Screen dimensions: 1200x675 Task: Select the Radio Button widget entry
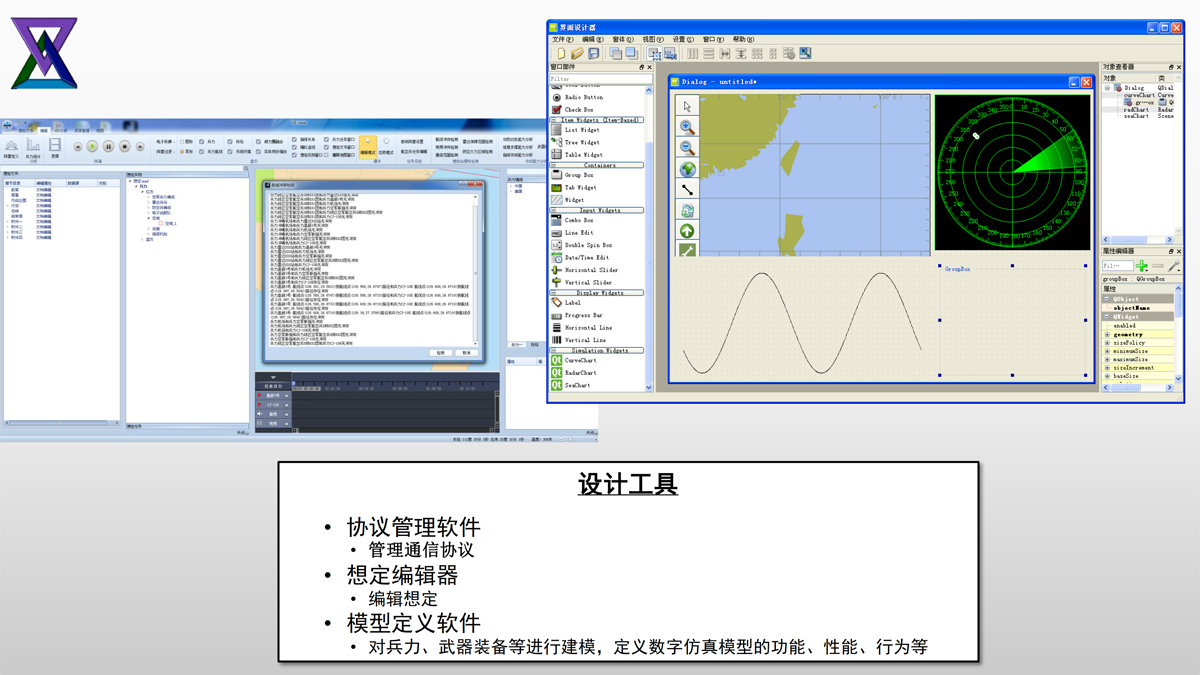click(584, 97)
